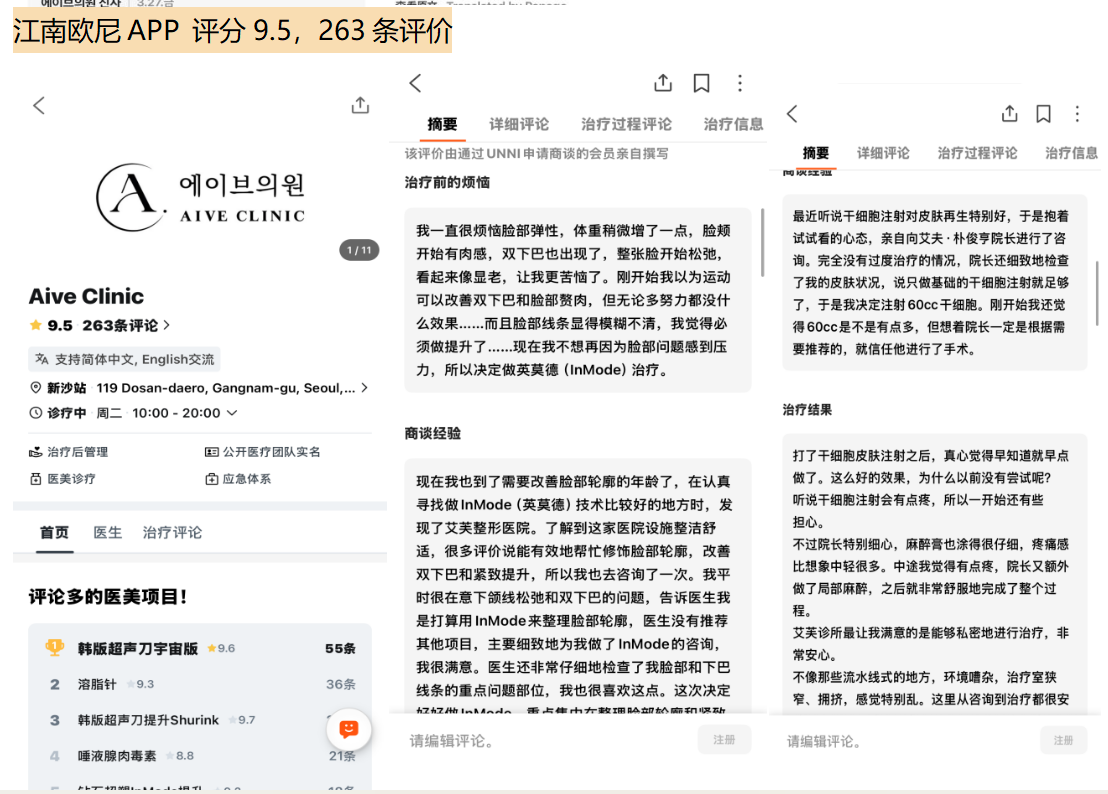This screenshot has width=1108, height=794.
Task: Bookmark the right stem cell review
Action: (x=1044, y=114)
